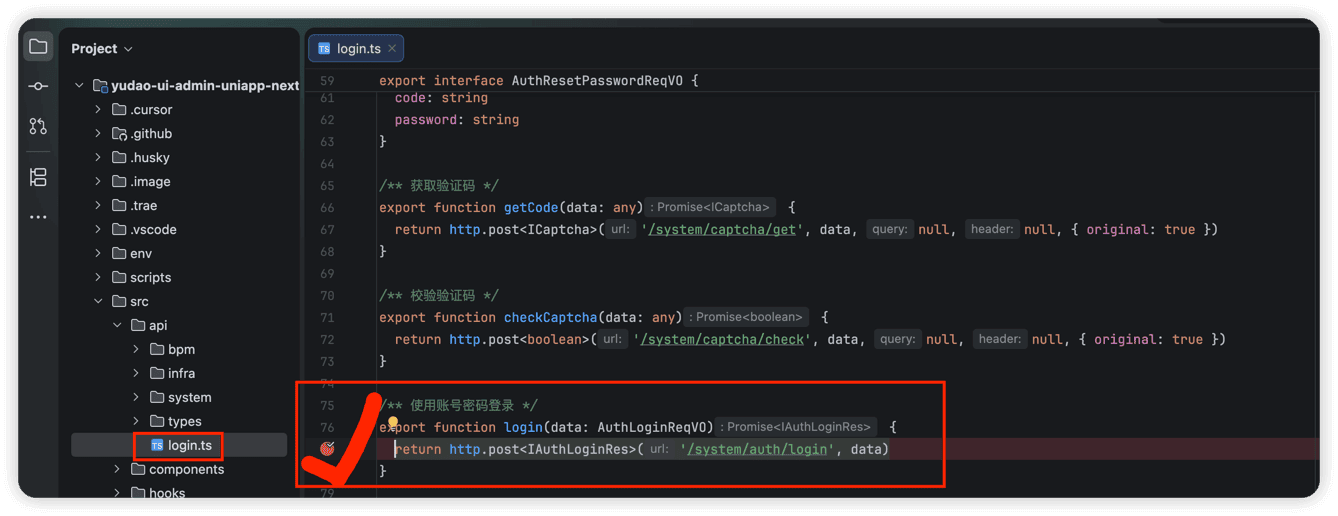
Task: Open the Commit tool window icon
Action: coord(38,86)
